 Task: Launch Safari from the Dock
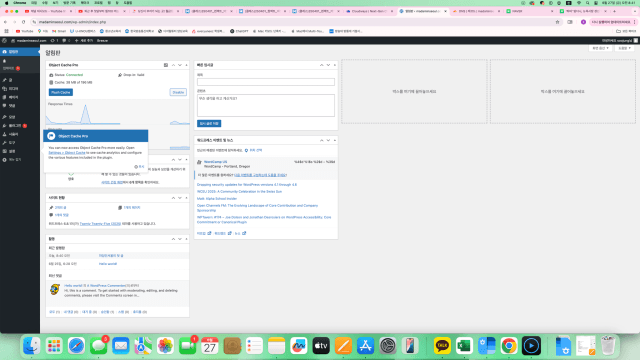76,346
